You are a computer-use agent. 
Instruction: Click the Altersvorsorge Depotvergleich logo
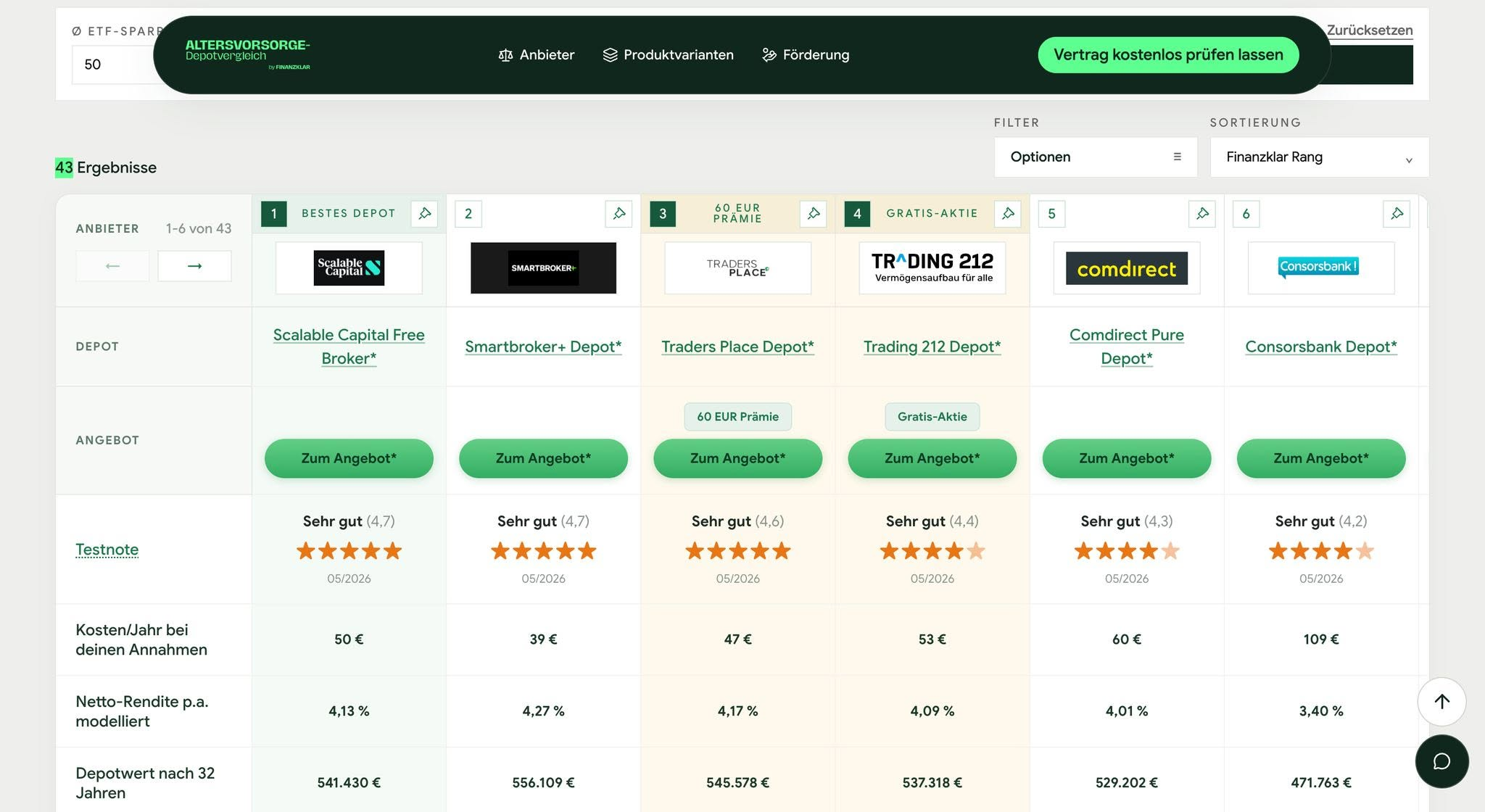point(248,54)
